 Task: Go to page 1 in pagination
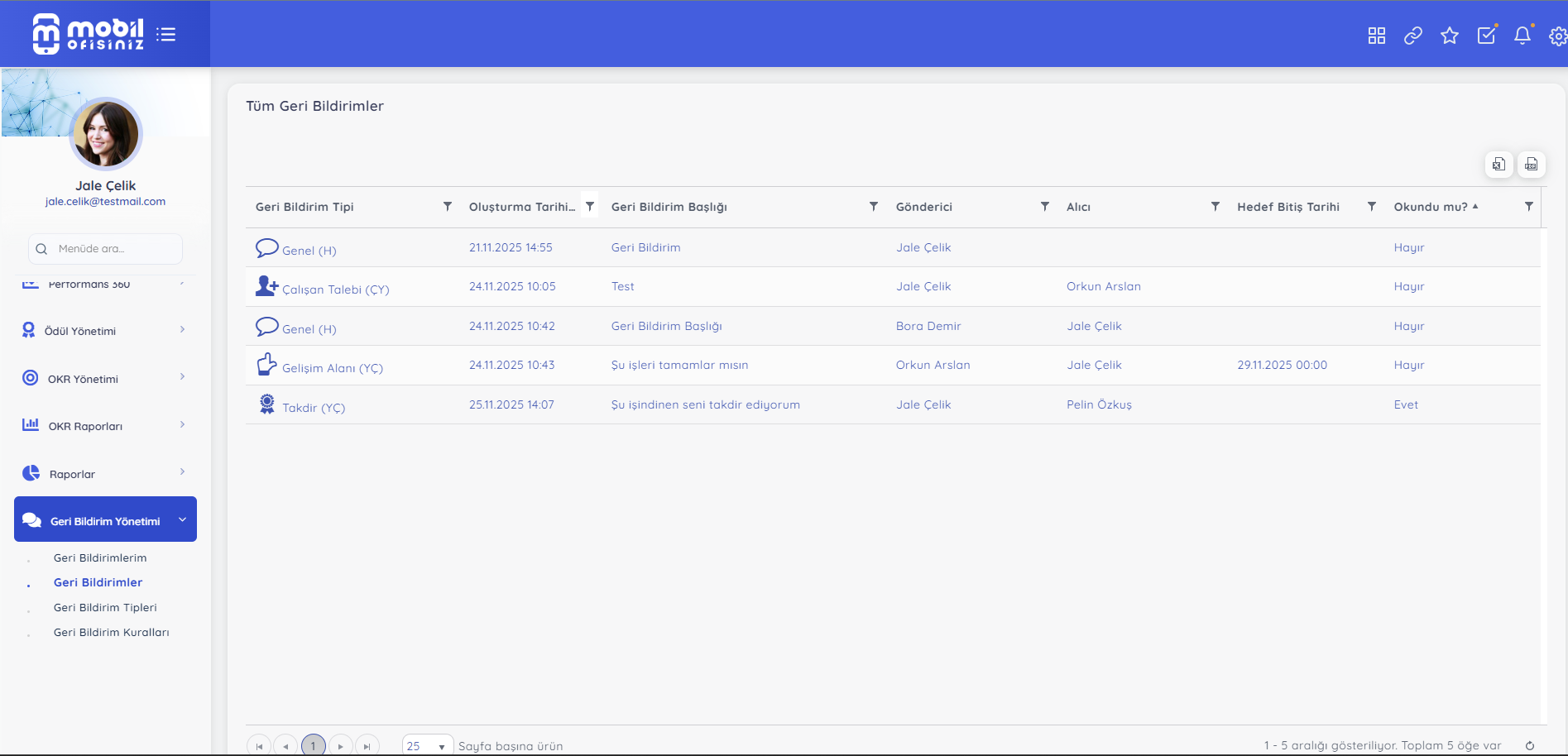(x=313, y=745)
